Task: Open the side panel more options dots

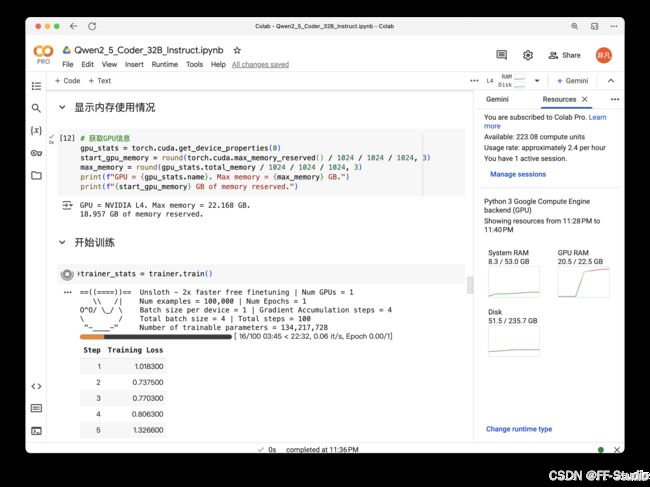Action: tap(615, 99)
